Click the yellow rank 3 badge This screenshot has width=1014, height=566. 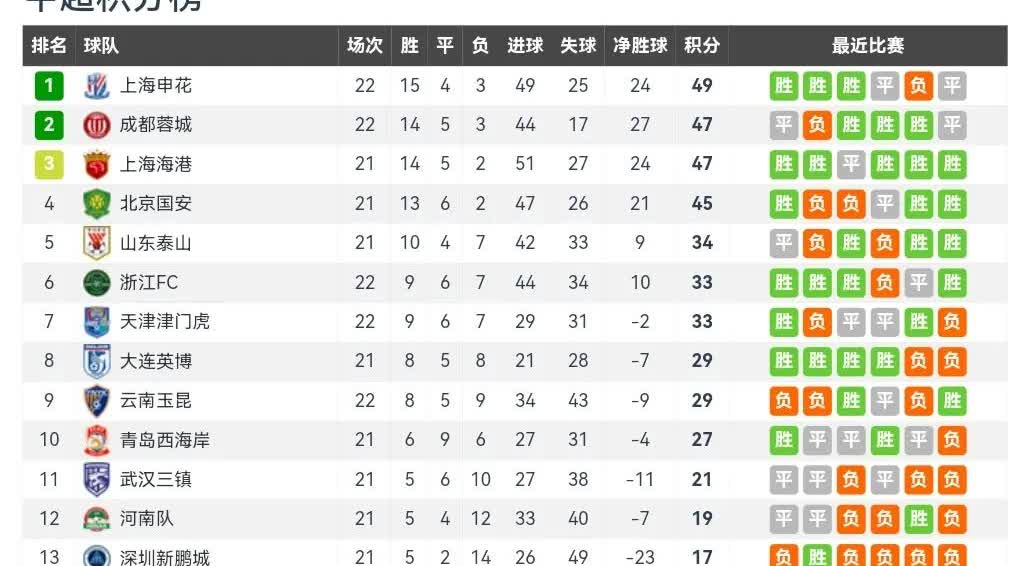[x=49, y=164]
